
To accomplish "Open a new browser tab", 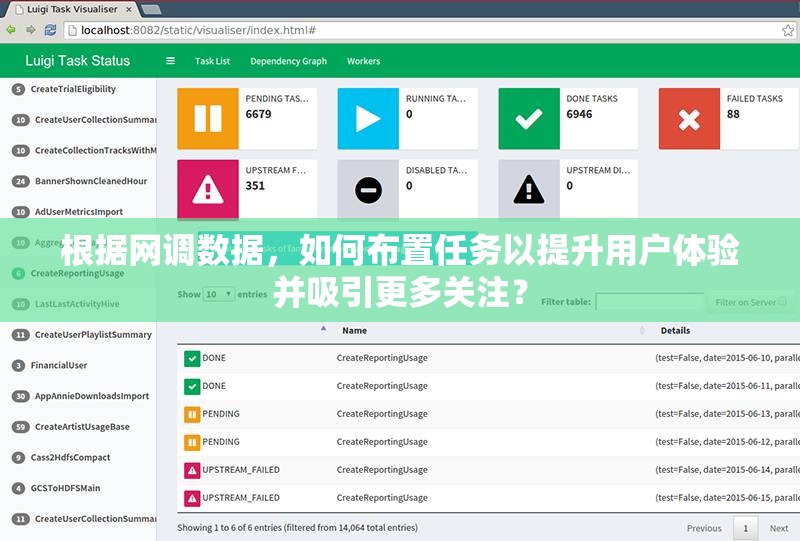I will coord(151,9).
